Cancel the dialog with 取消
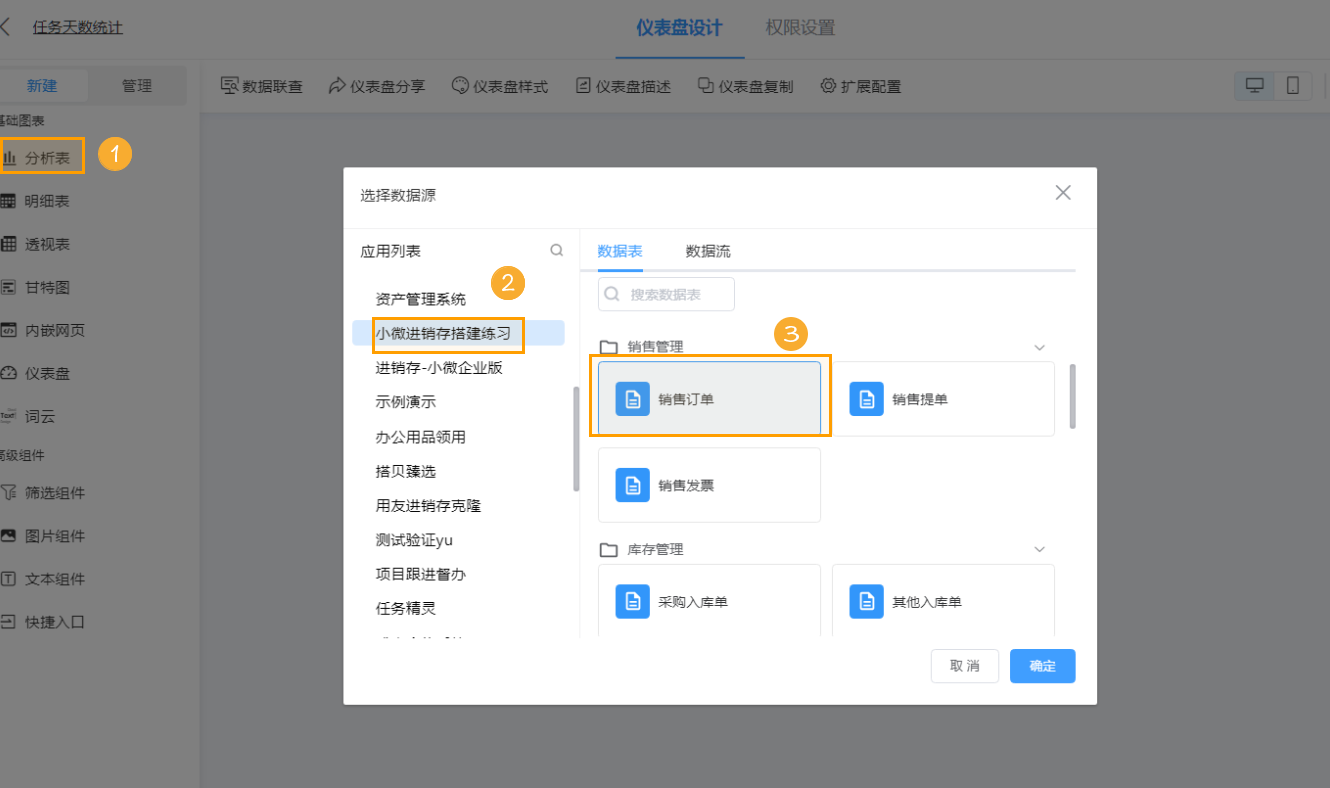Viewport: 1330px width, 788px height. pos(964,665)
